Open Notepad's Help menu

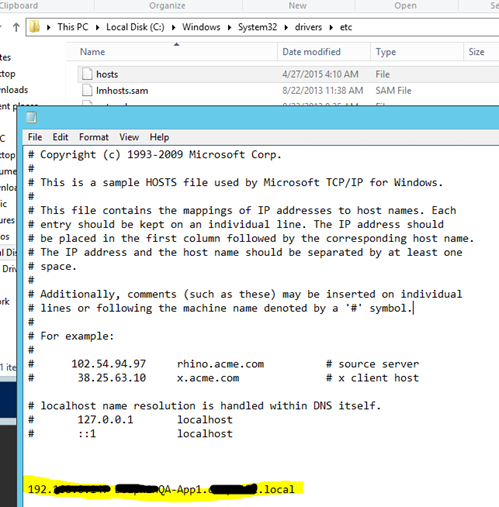(x=159, y=137)
